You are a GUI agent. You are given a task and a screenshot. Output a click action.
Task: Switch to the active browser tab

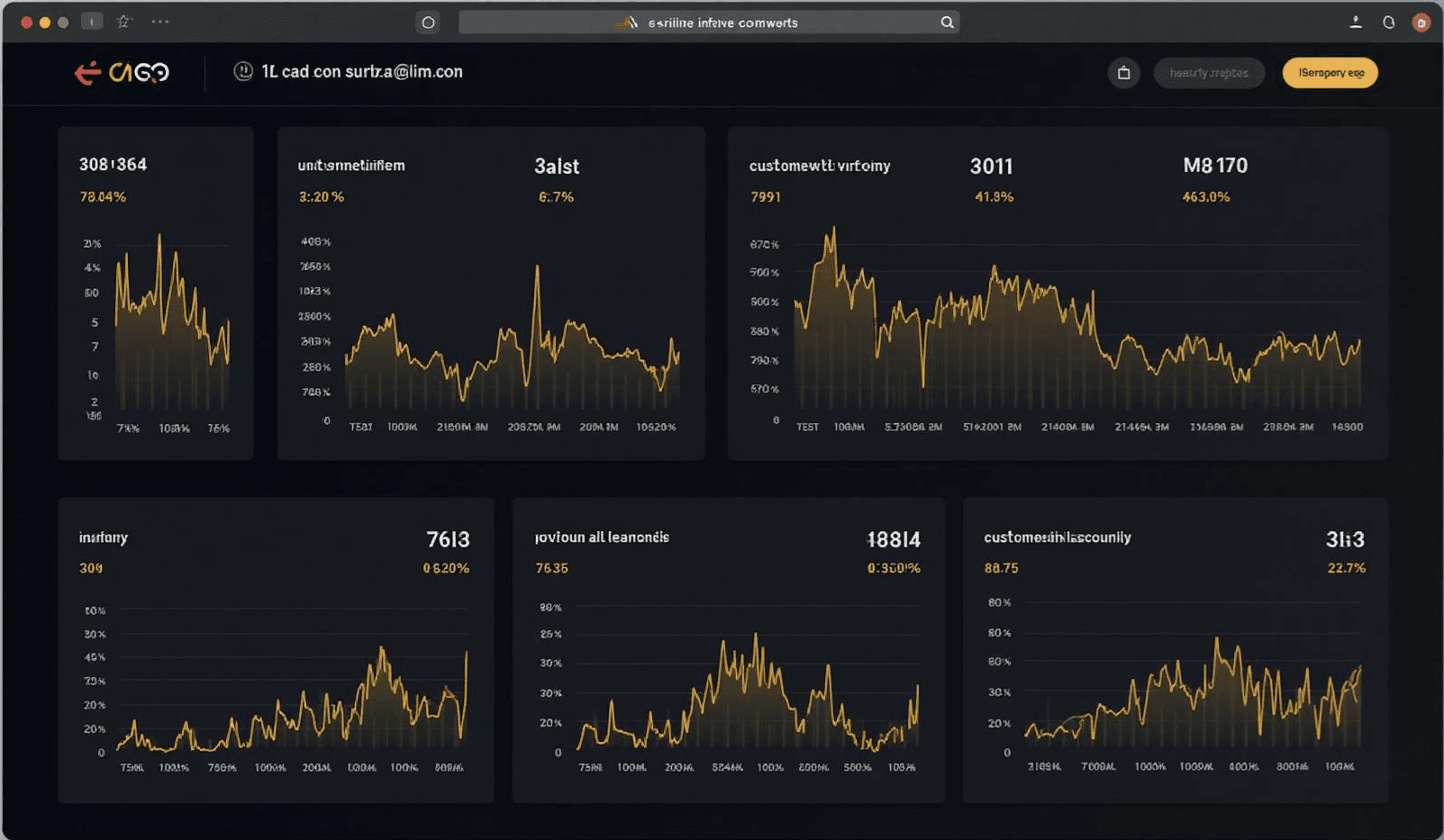coord(428,22)
